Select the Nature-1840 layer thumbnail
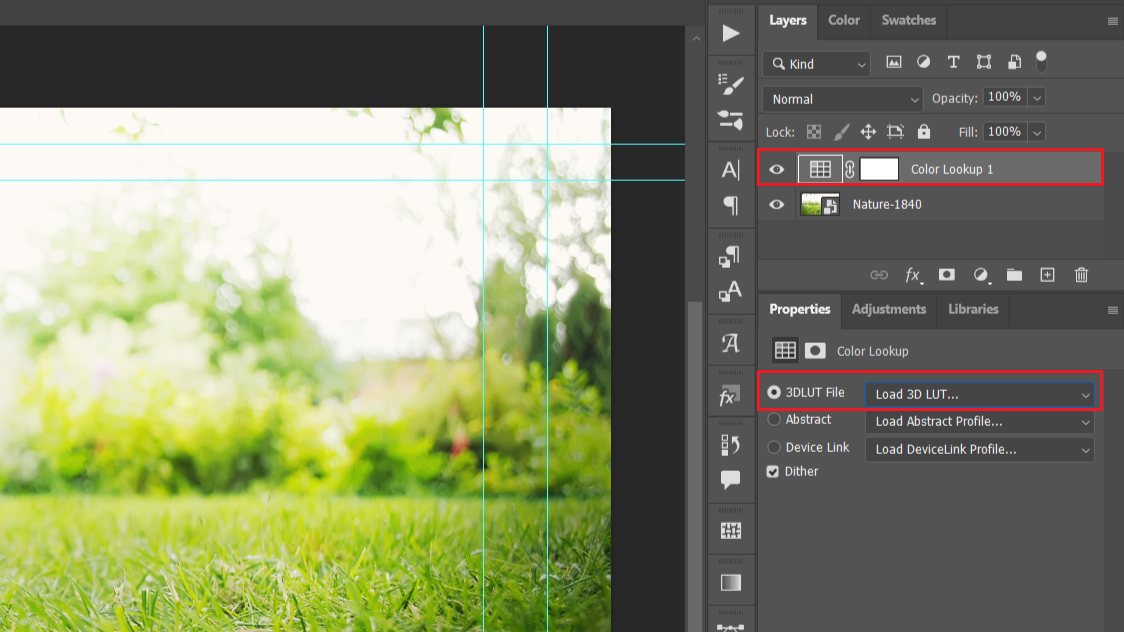This screenshot has width=1124, height=632. pos(819,205)
